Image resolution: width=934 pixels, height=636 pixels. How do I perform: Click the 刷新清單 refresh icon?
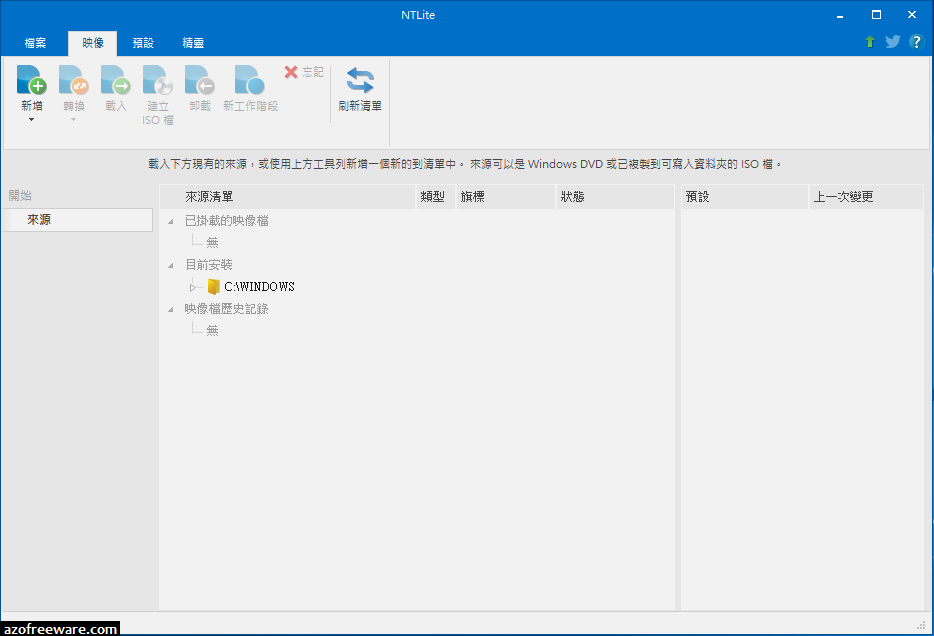pyautogui.click(x=360, y=80)
